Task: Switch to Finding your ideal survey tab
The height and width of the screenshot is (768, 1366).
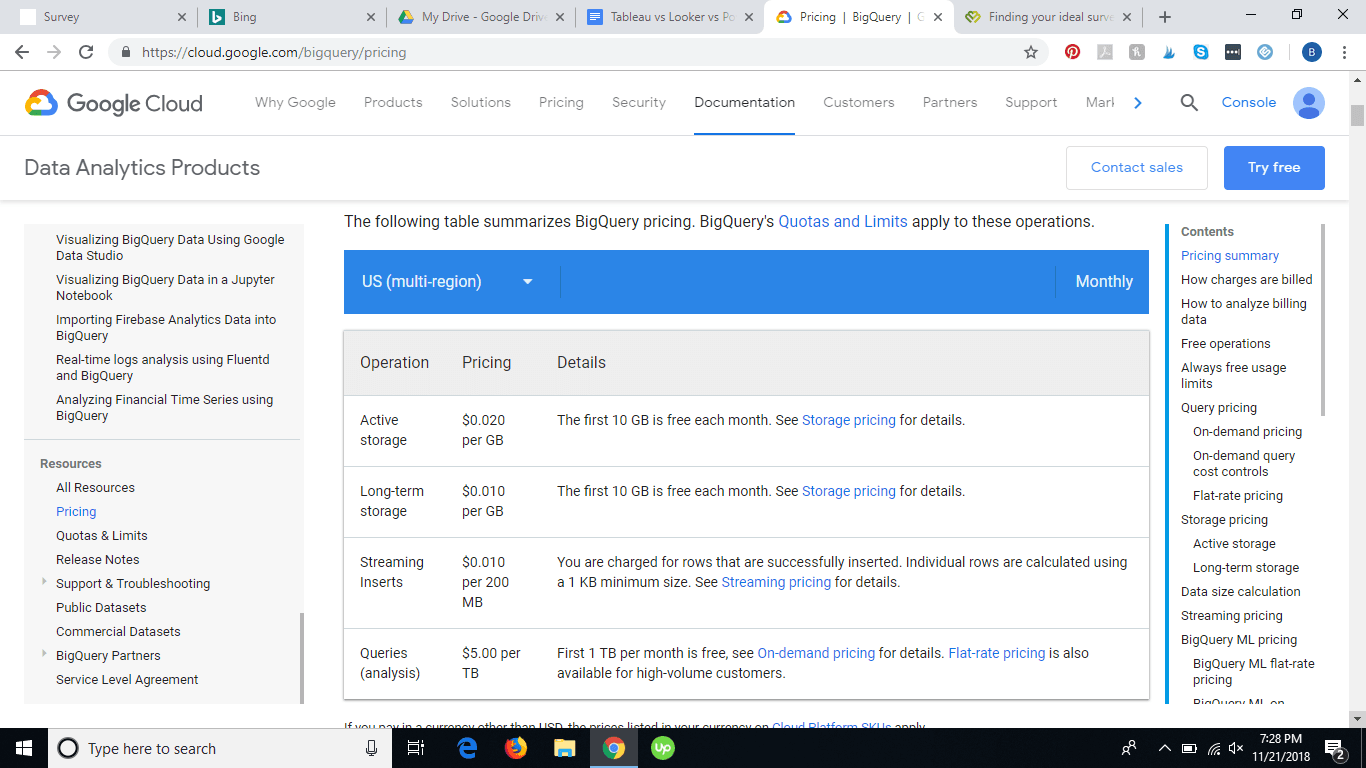Action: pyautogui.click(x=1049, y=17)
